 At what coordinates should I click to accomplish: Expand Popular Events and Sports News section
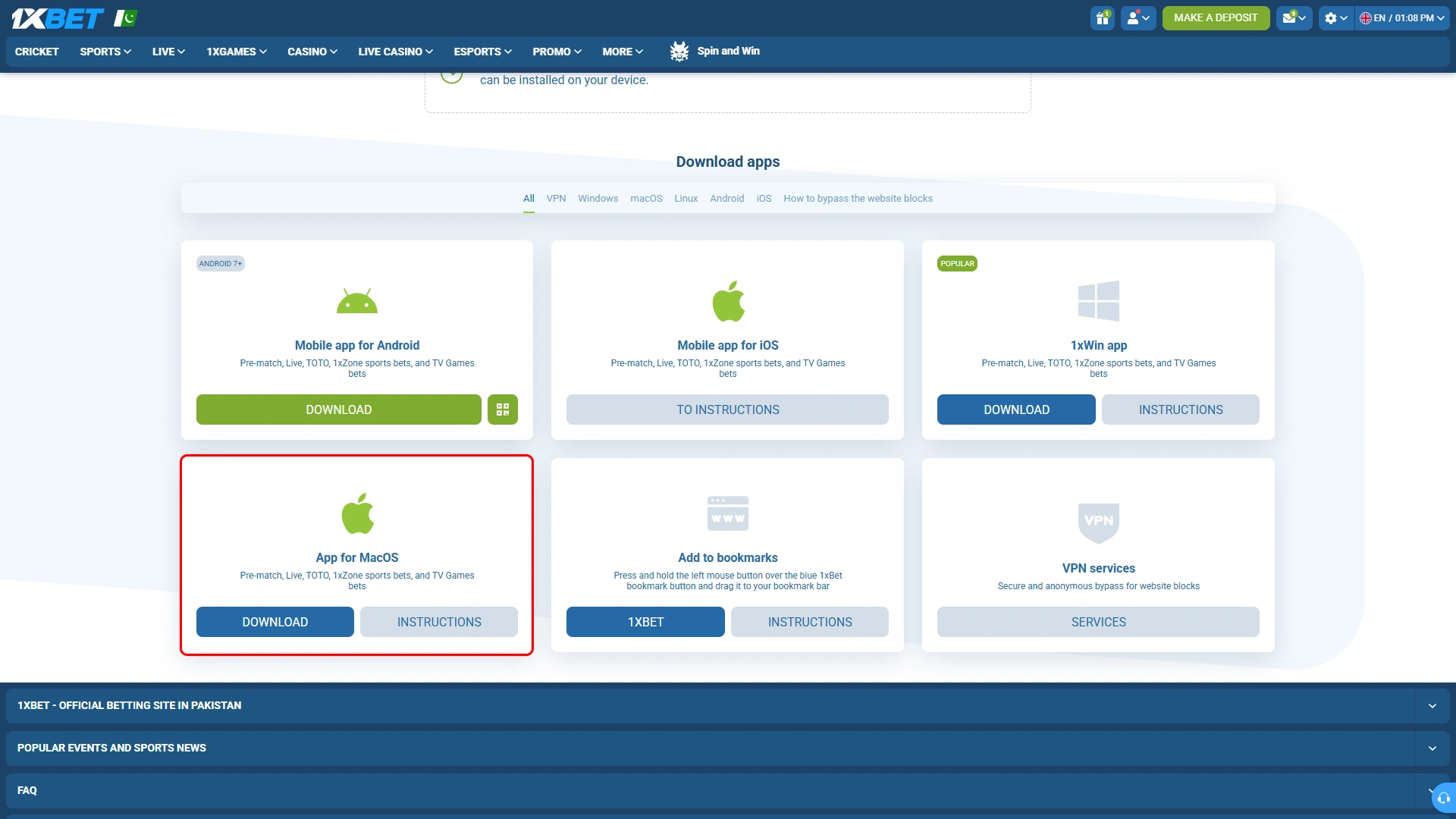coord(728,748)
